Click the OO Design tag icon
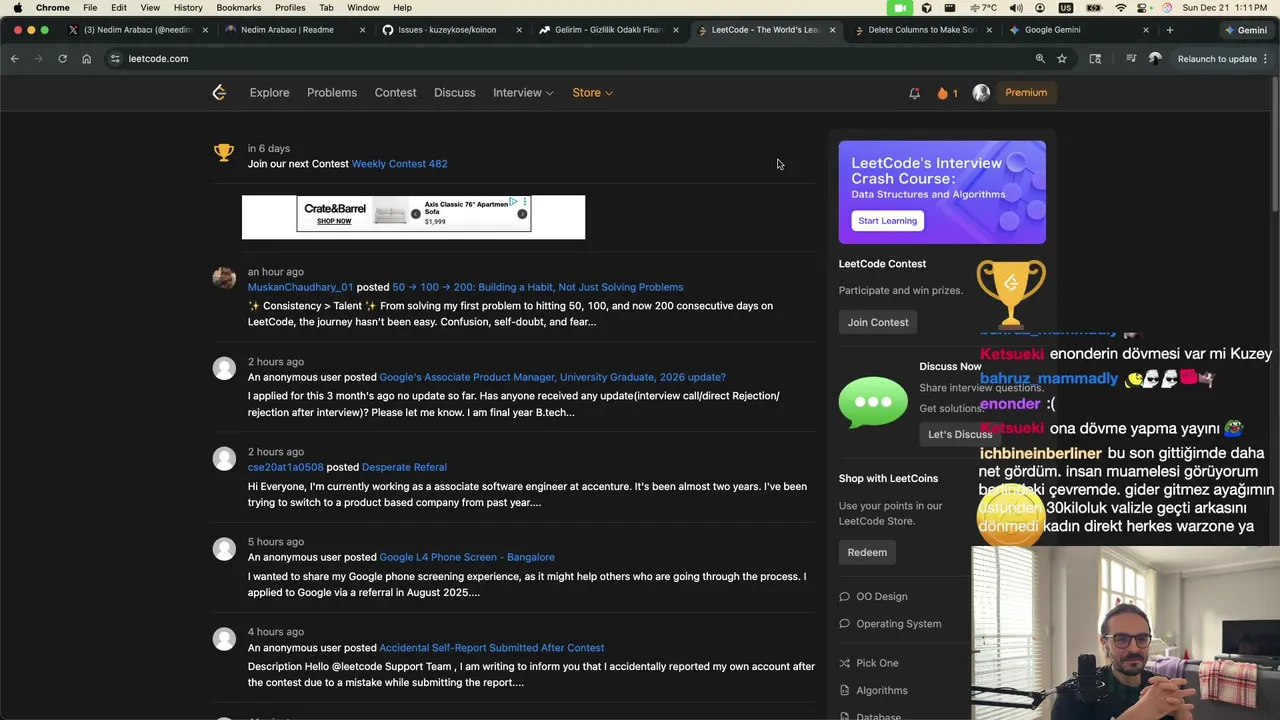The image size is (1280, 720). pos(845,597)
